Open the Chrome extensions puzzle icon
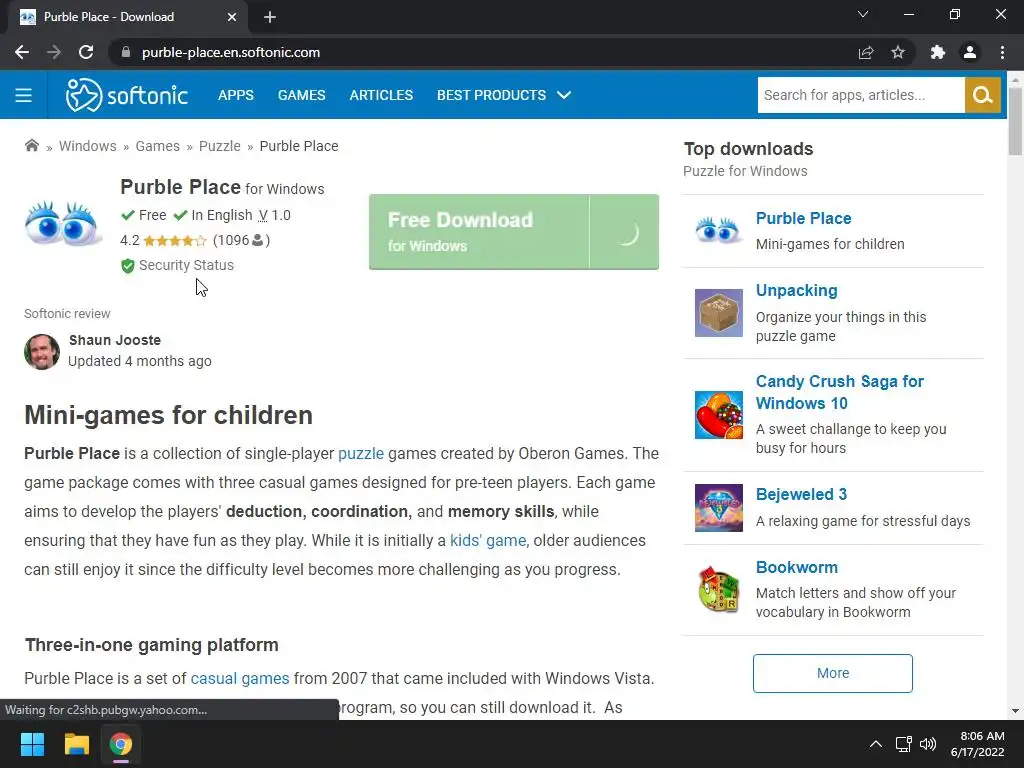Image resolution: width=1024 pixels, height=768 pixels. click(x=938, y=52)
